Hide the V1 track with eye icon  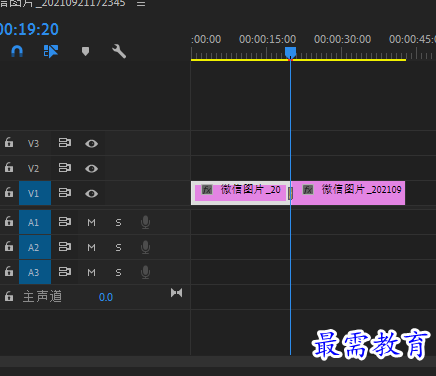[91, 194]
